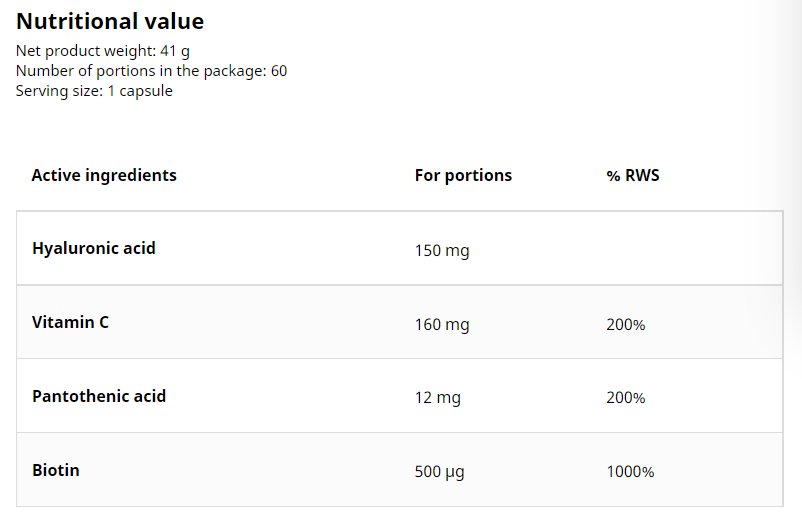
Task: Click the 500 µg value
Action: coord(440,471)
